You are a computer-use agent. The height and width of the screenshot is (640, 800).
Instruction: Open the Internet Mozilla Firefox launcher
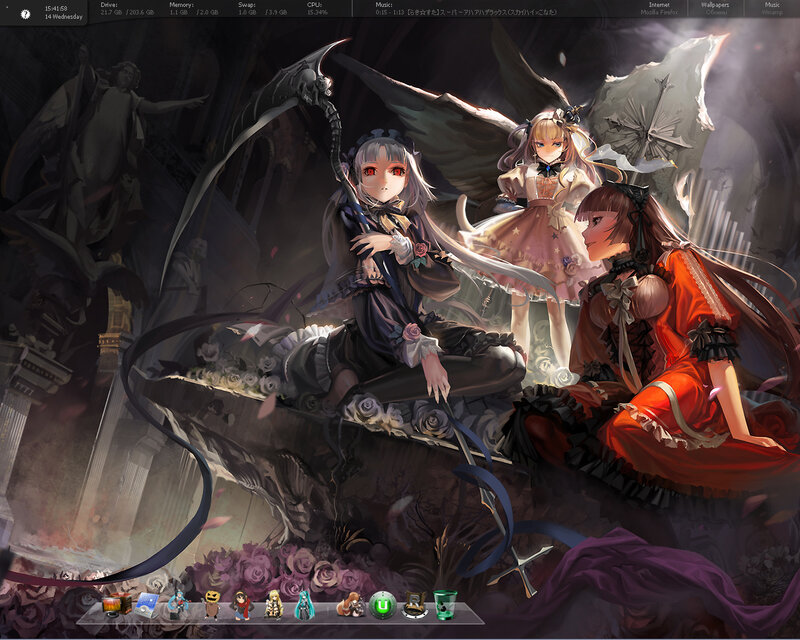(659, 8)
